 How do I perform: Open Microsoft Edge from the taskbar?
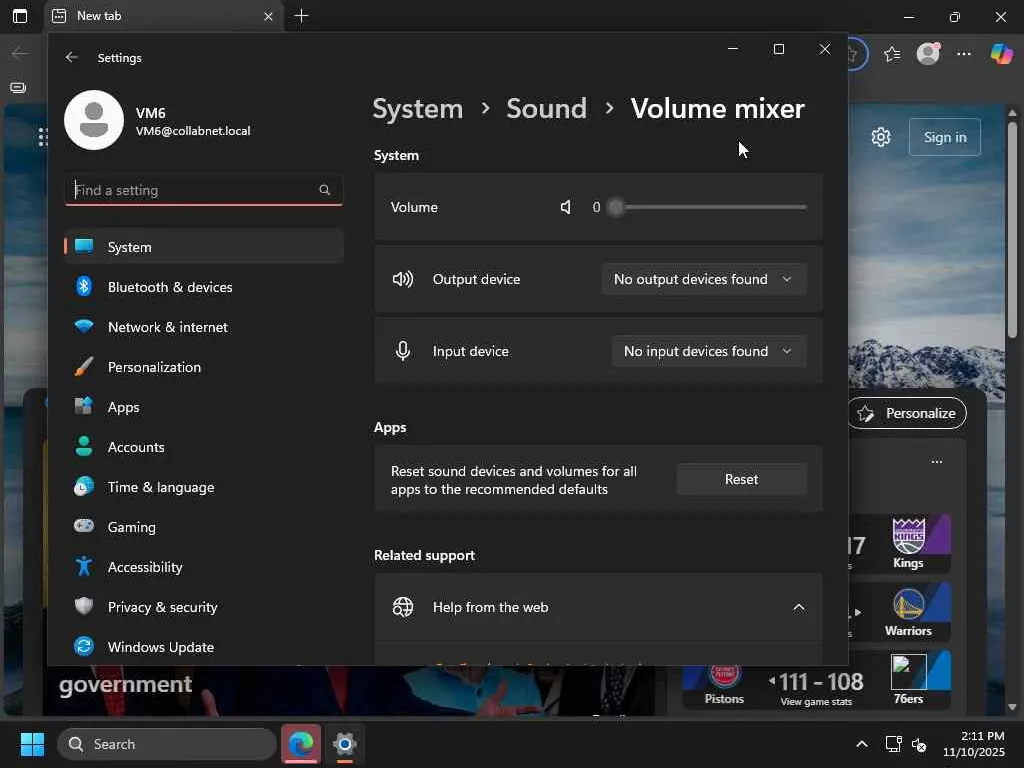coord(300,744)
